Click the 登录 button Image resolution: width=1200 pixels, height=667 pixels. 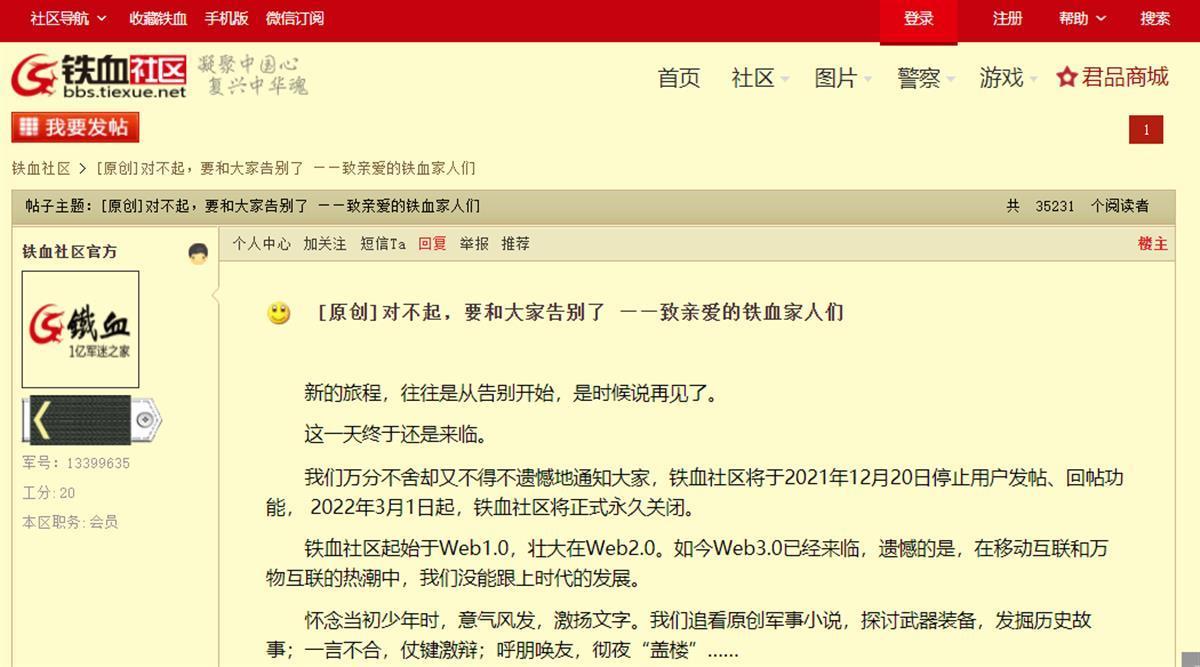(918, 18)
